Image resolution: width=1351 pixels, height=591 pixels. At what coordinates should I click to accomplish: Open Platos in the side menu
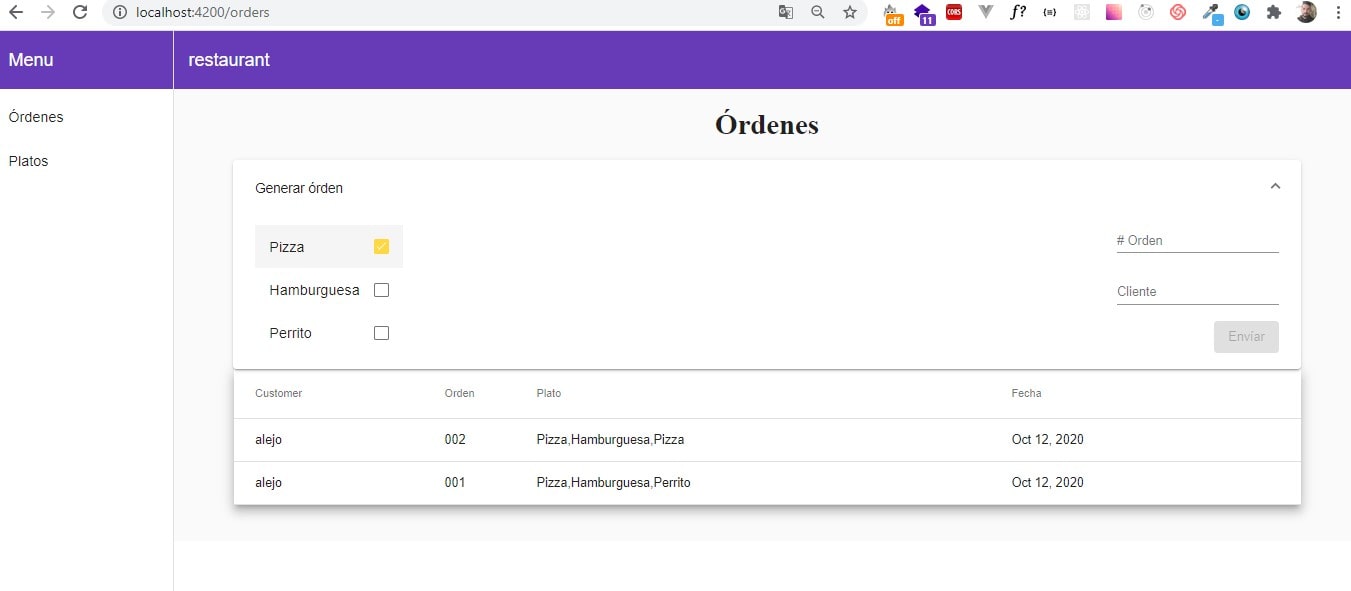(29, 161)
